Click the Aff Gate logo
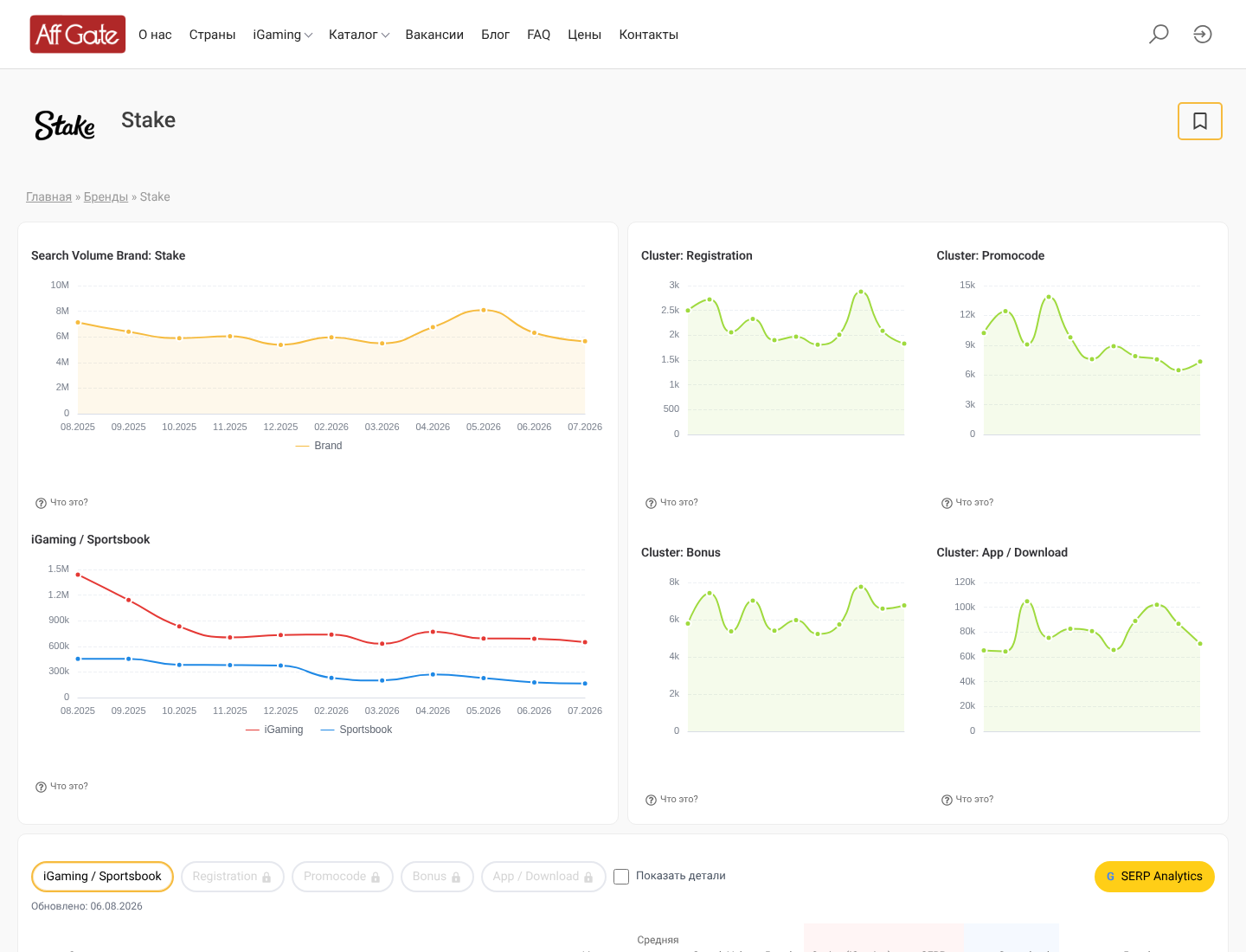The height and width of the screenshot is (952, 1246). (78, 35)
